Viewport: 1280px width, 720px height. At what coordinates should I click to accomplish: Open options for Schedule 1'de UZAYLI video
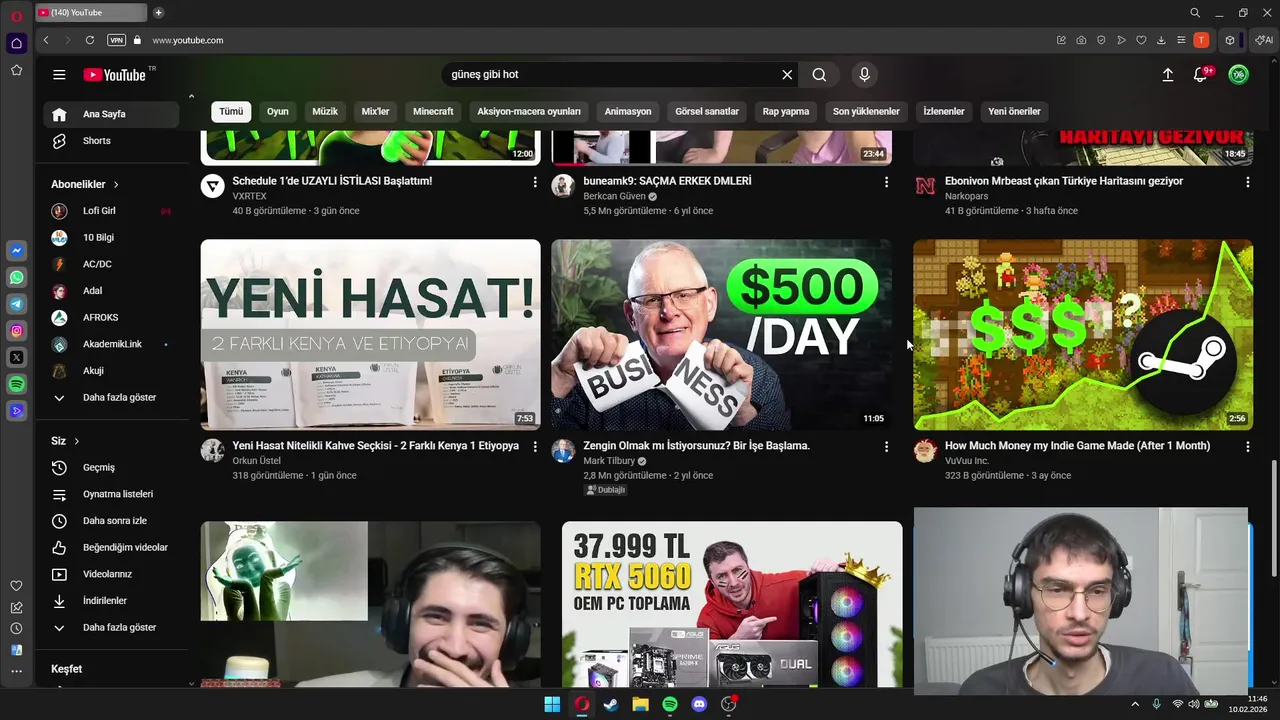tap(535, 182)
